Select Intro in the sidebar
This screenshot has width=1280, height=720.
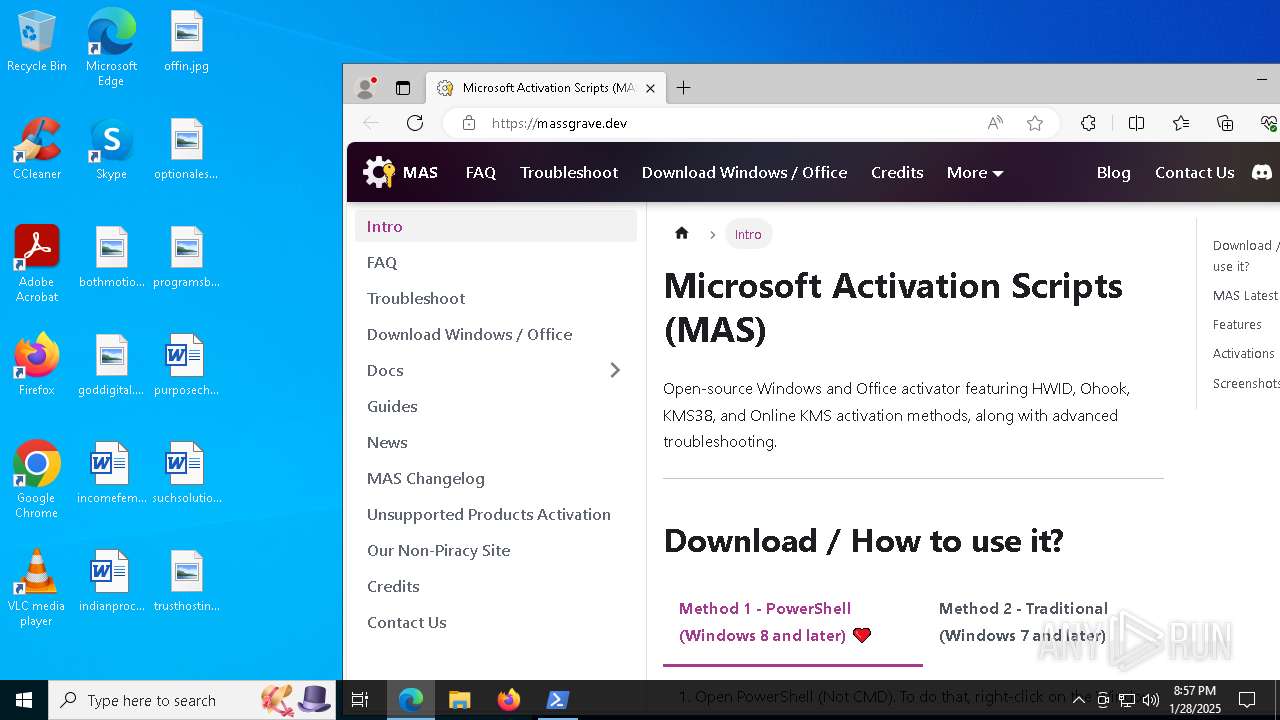pyautogui.click(x=496, y=226)
